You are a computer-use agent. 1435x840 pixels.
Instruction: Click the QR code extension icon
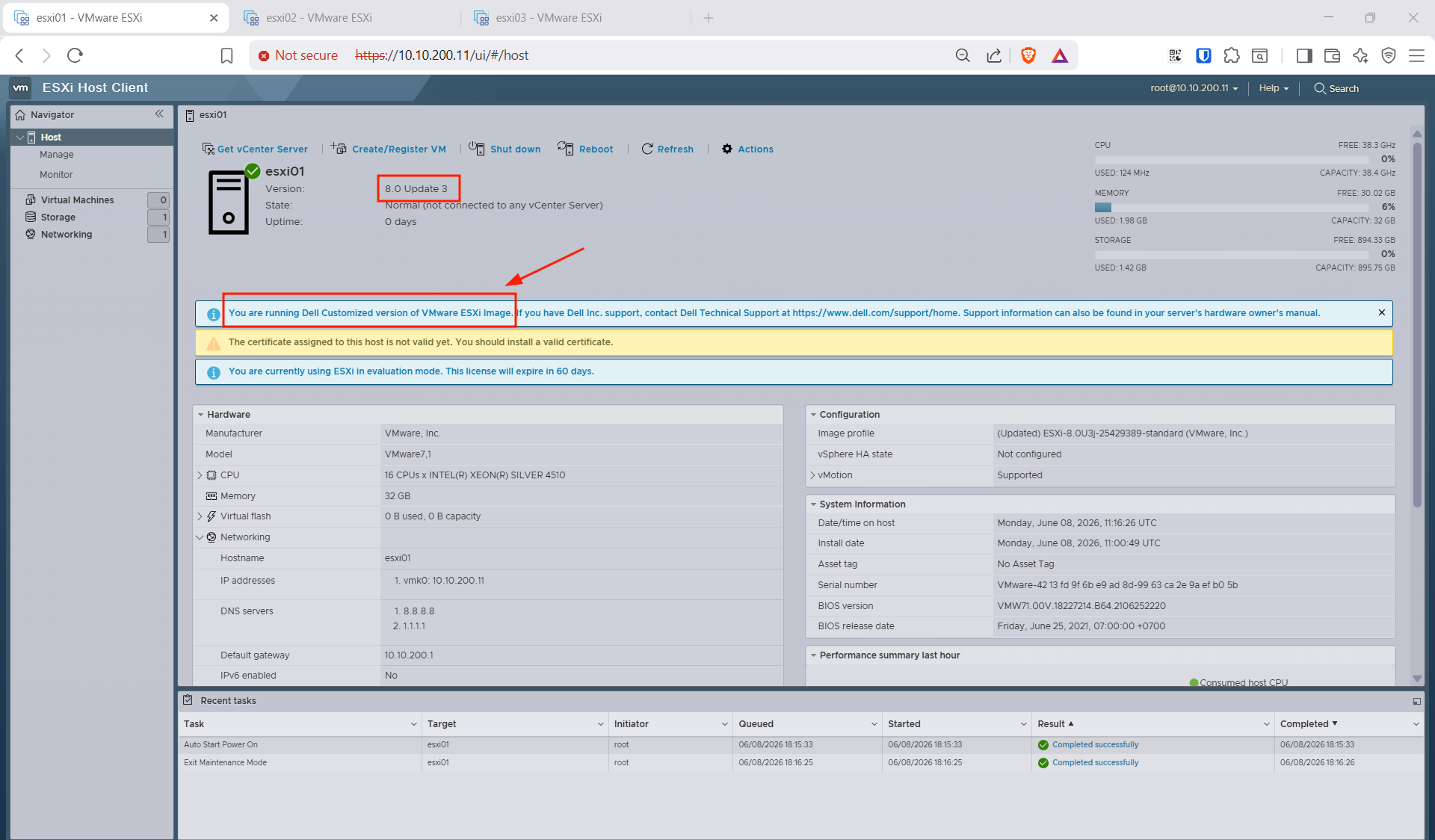click(1175, 55)
